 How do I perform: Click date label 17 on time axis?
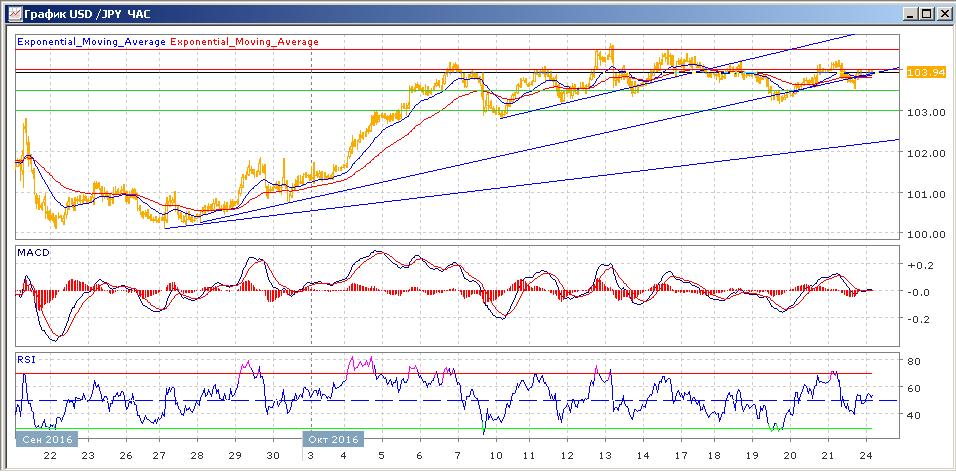[x=681, y=456]
